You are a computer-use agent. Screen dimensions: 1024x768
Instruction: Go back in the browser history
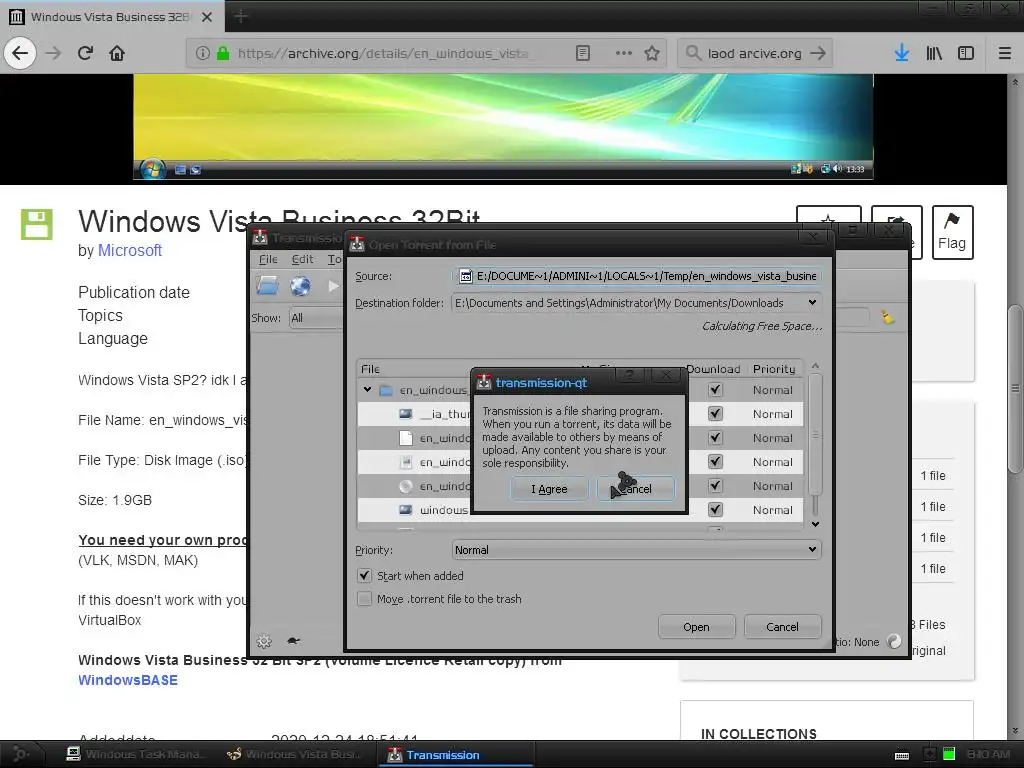[20, 53]
